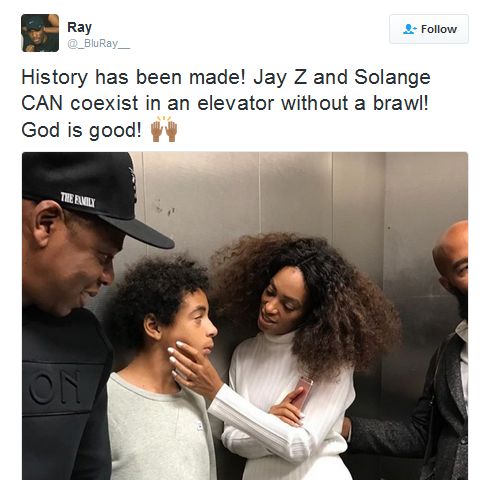Click "History has been made!" in the tweet

coord(133,77)
